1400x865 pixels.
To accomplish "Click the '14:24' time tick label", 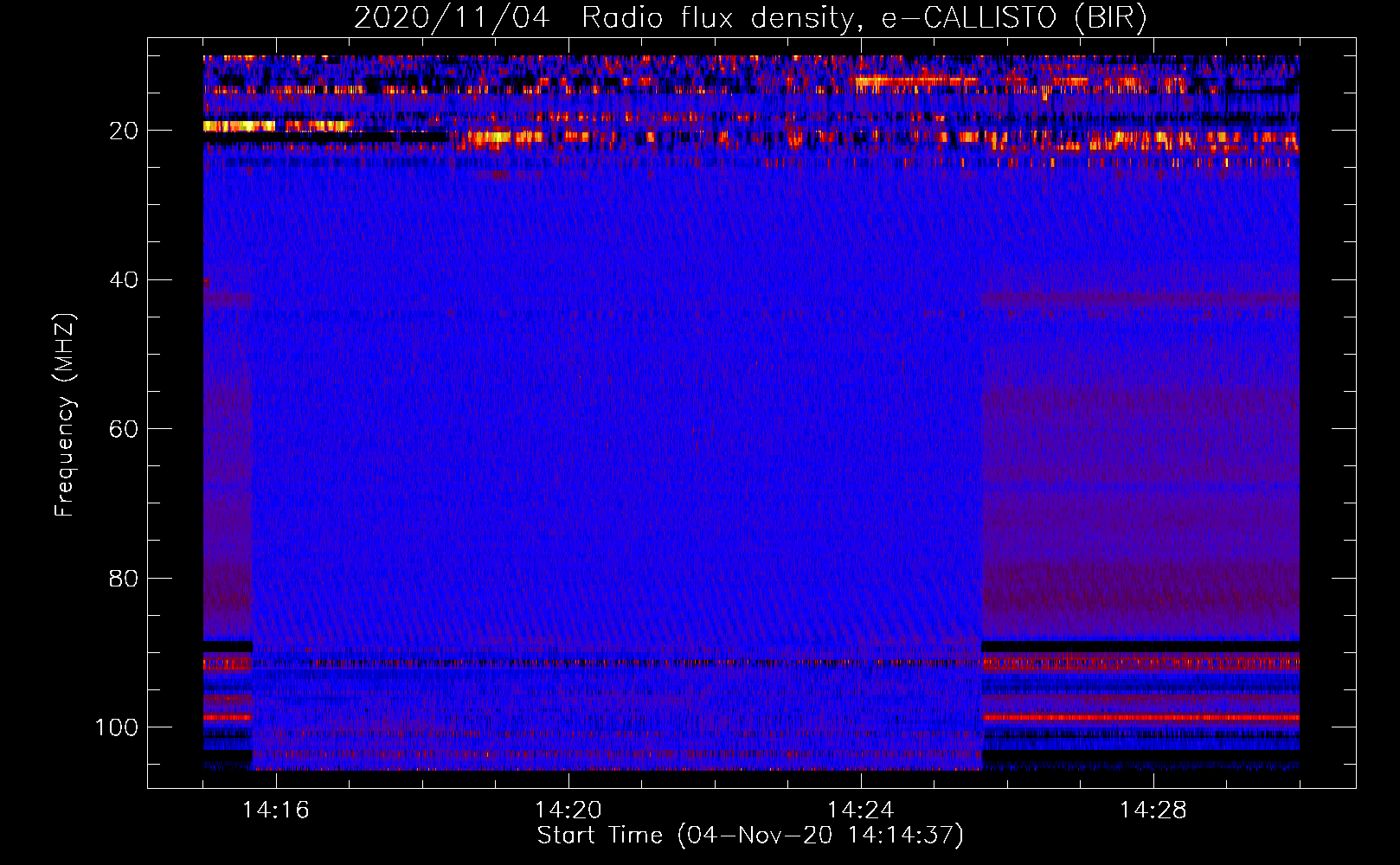I will pos(860,811).
